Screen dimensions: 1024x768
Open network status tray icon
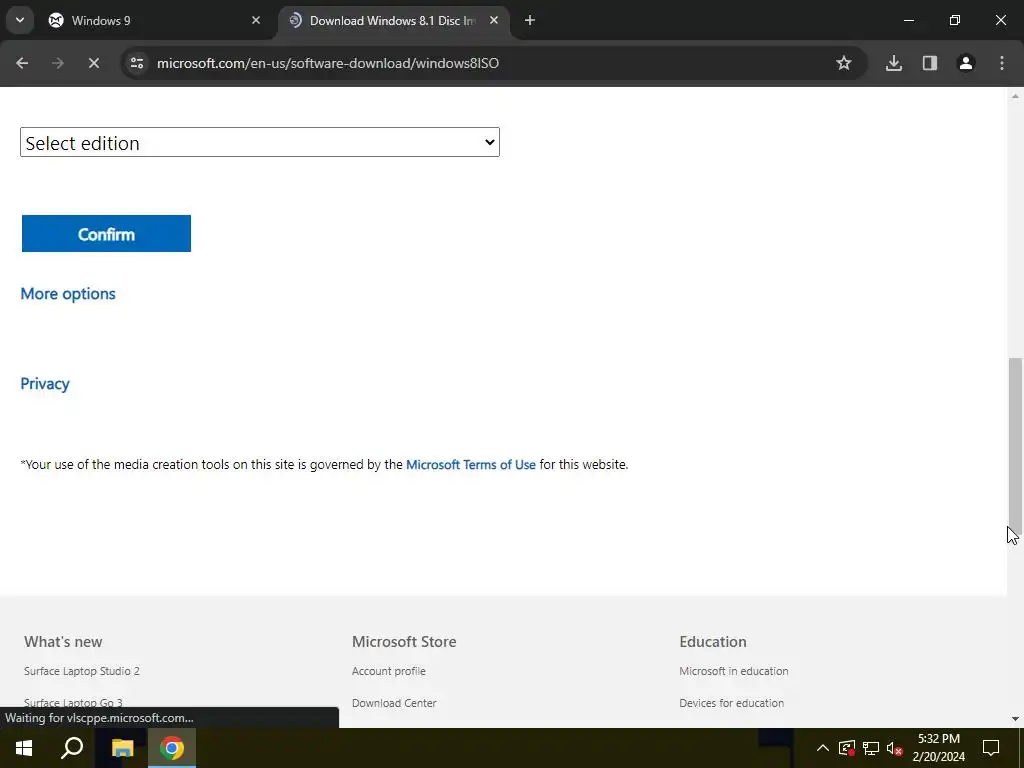(x=871, y=748)
